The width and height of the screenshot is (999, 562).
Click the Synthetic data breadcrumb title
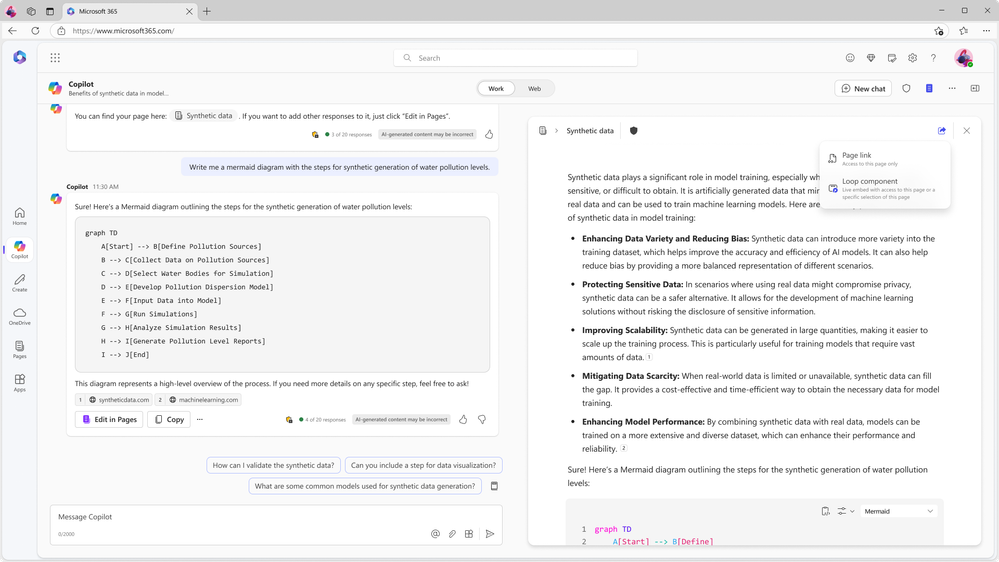coord(590,131)
